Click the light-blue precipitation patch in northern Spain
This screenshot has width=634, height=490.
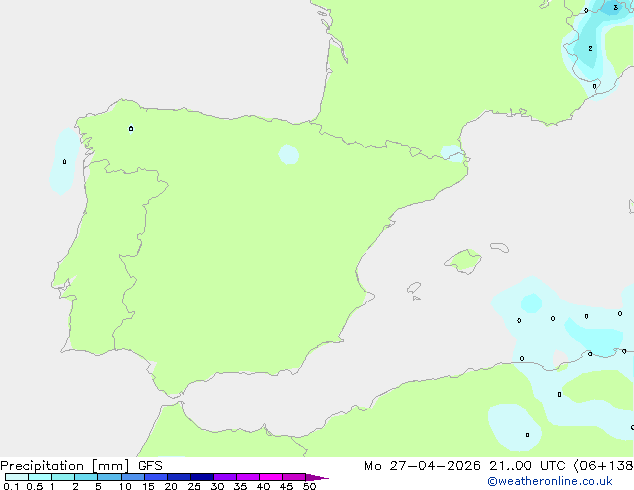coord(289,154)
